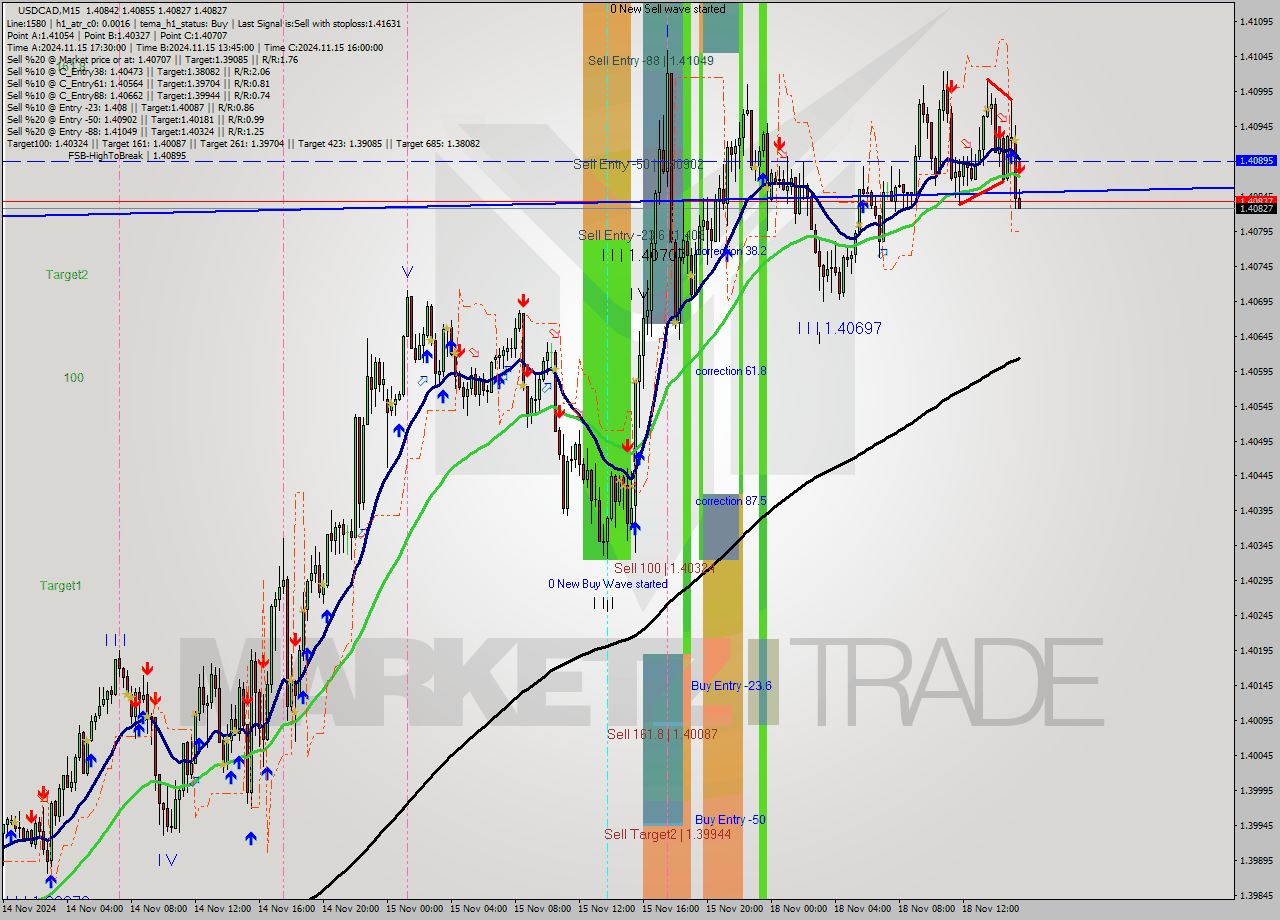
Task: Click the 1.41045 price axis value
Action: tap(1256, 56)
